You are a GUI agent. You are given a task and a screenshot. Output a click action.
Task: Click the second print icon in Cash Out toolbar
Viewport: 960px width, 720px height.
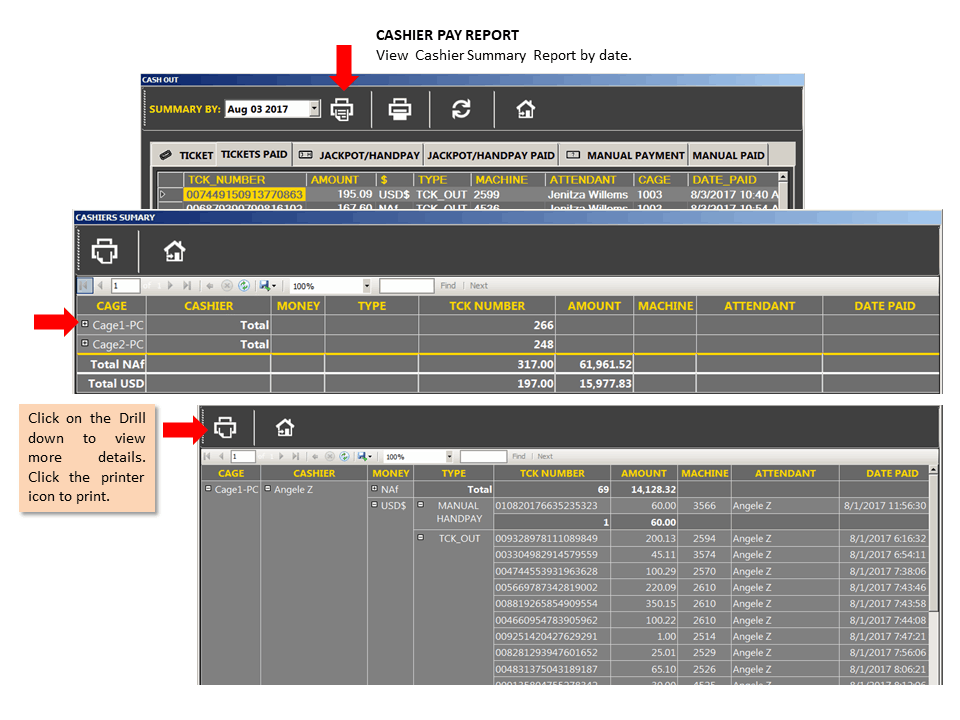coord(400,110)
